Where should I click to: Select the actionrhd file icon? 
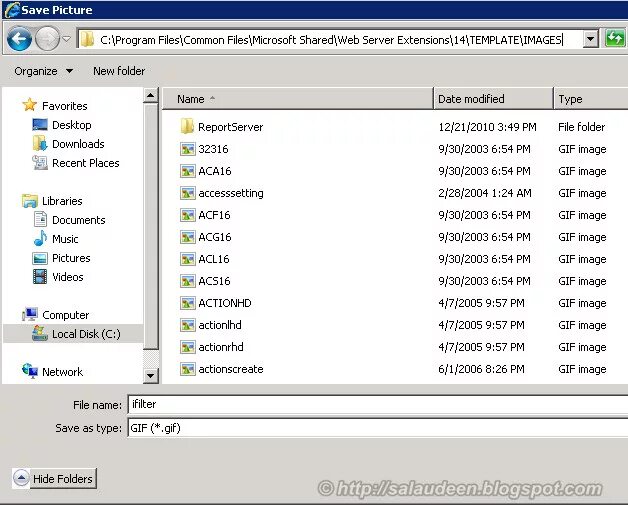click(187, 348)
